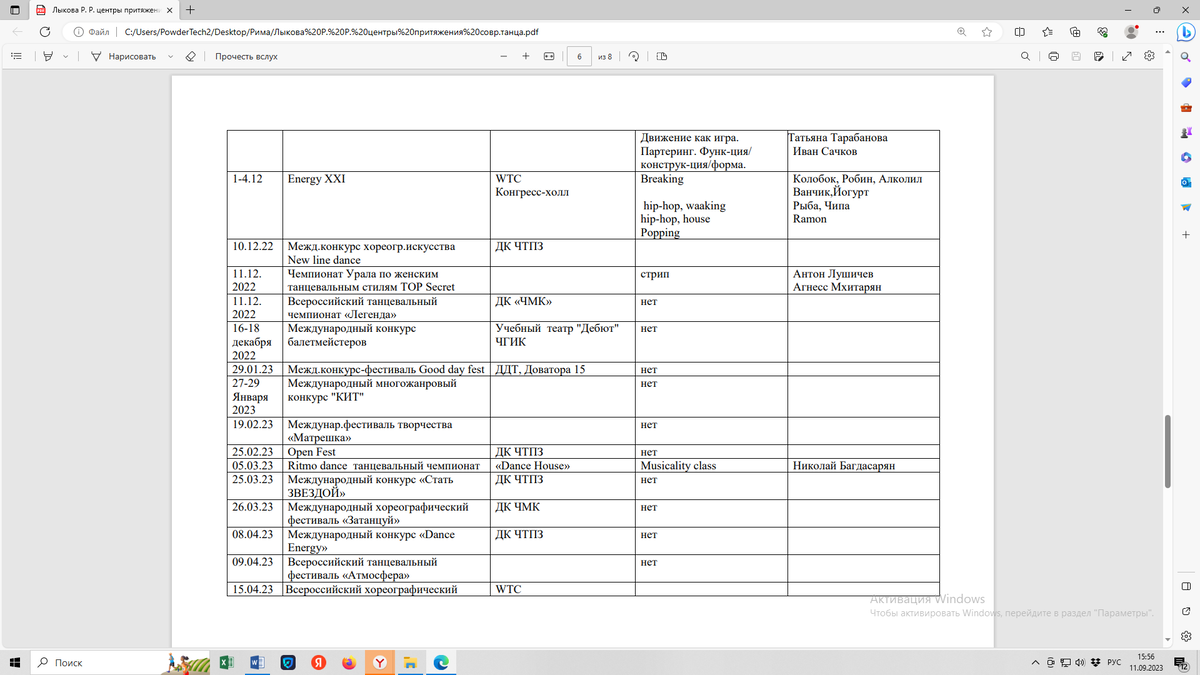Open the notification center icon
The width and height of the screenshot is (1200, 675).
[x=1181, y=662]
